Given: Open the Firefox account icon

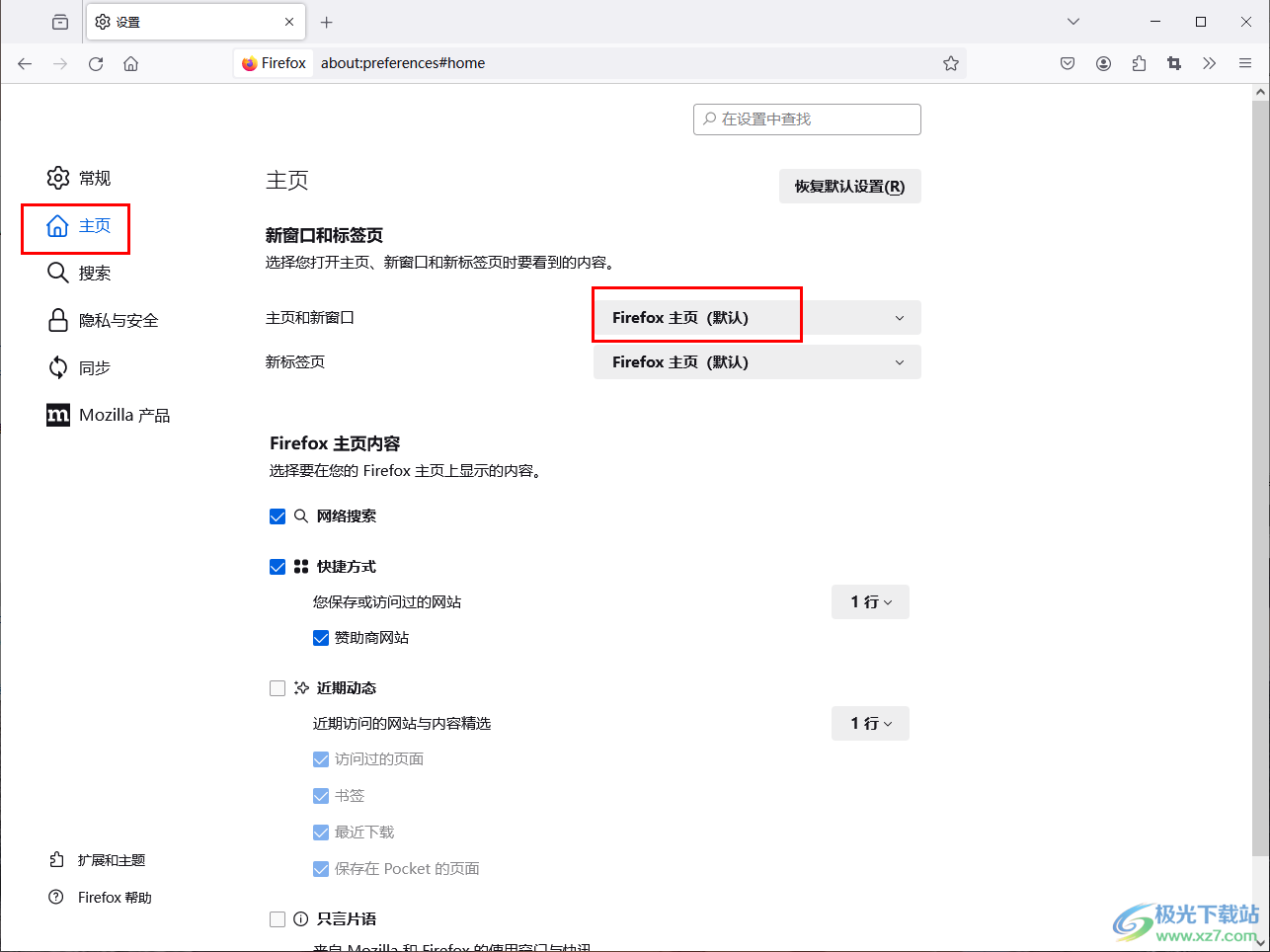Looking at the screenshot, I should pyautogui.click(x=1103, y=63).
